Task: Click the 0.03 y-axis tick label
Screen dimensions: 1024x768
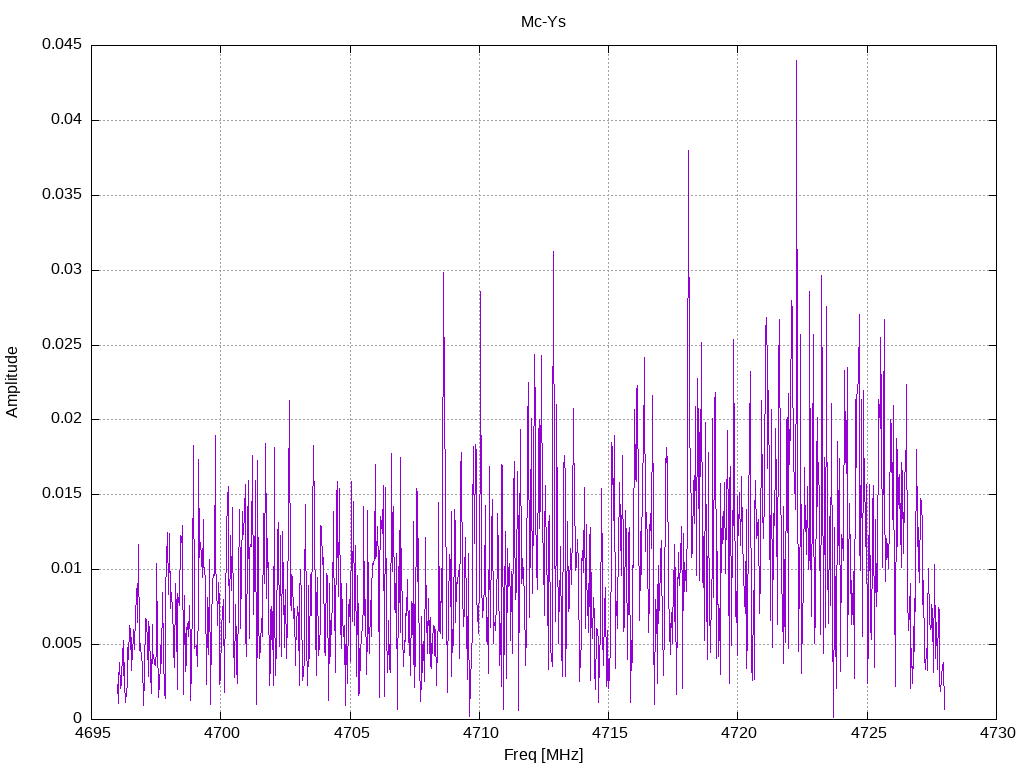Action: 66,269
